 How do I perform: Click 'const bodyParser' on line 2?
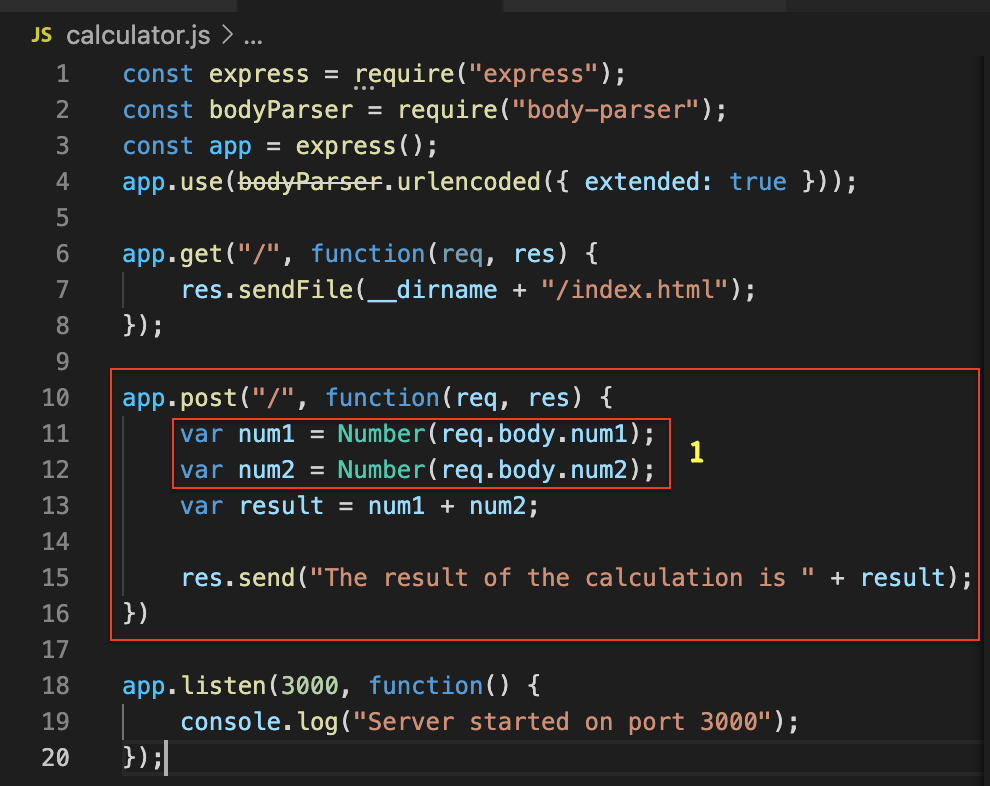237,110
